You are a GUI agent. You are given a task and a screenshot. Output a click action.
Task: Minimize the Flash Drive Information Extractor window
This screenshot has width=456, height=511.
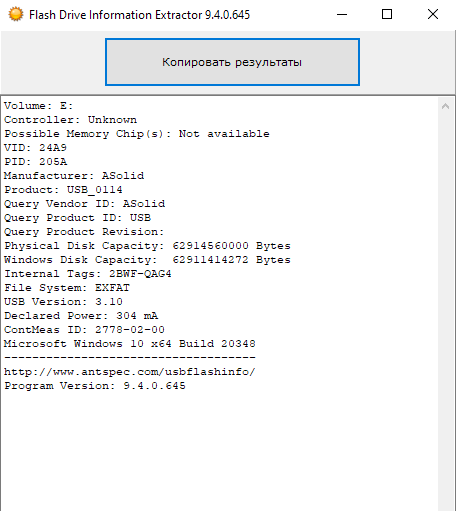coord(342,14)
